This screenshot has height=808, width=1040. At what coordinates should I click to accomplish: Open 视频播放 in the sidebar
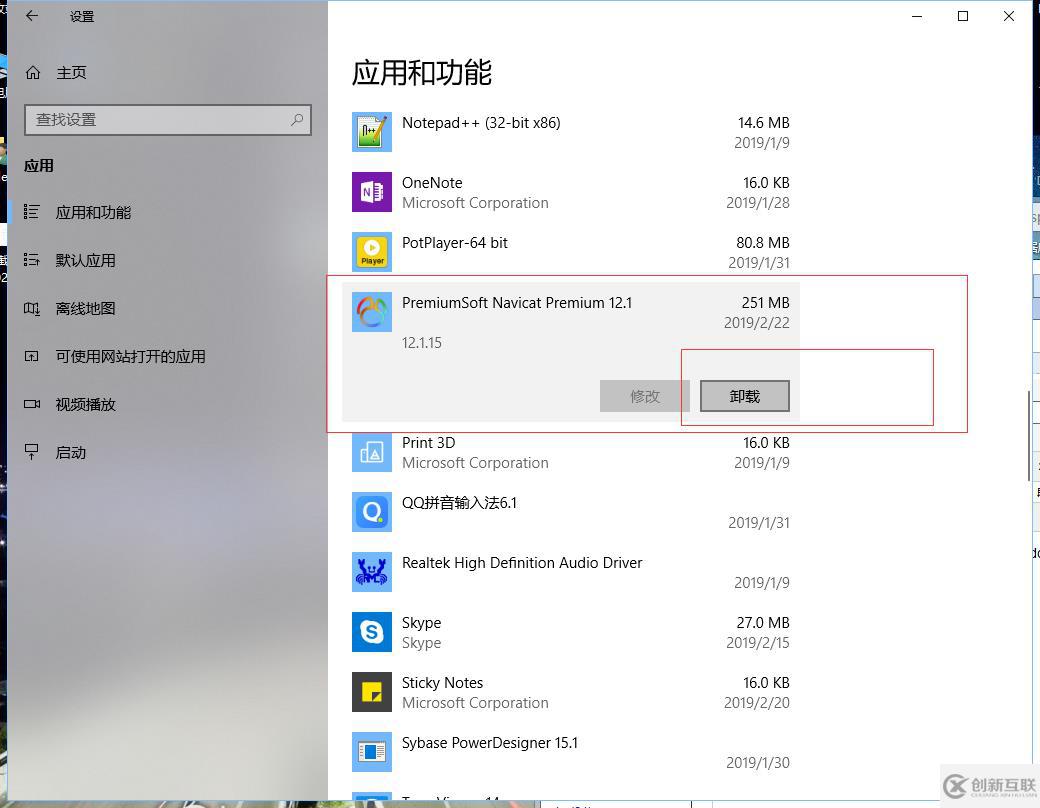85,405
